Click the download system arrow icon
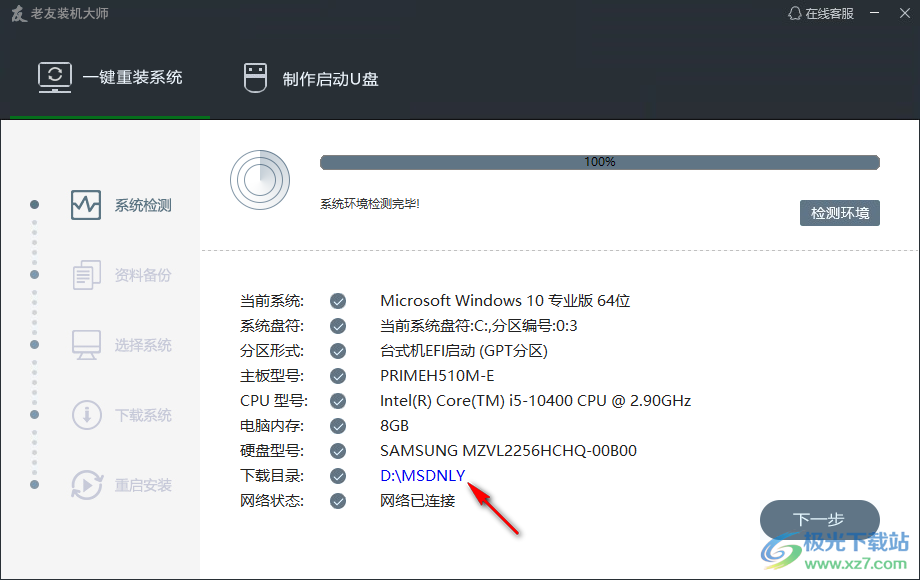The height and width of the screenshot is (580, 920). click(86, 415)
